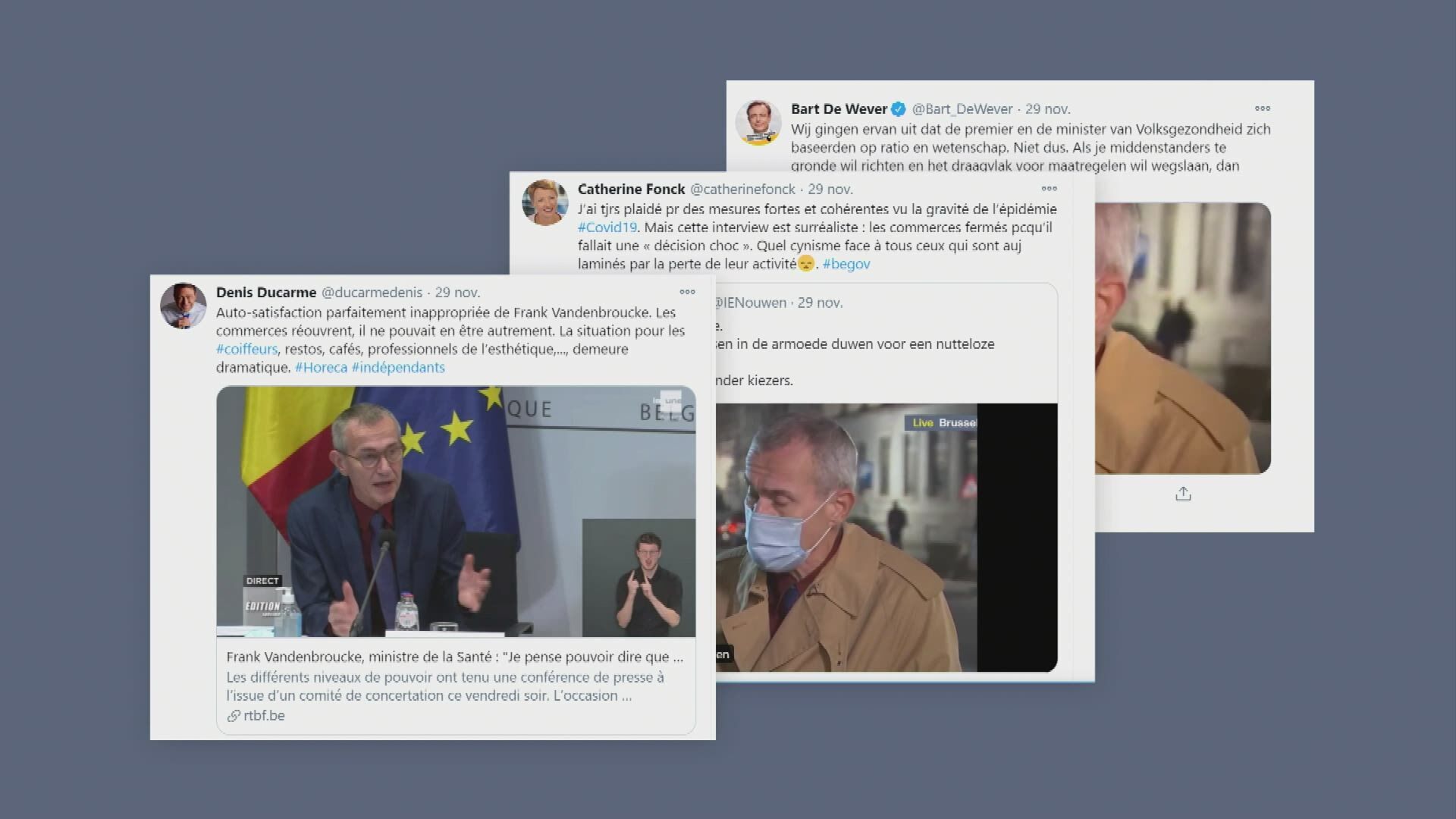Open more options on Catherine Fonck's tweet
The width and height of the screenshot is (1456, 819).
point(1050,189)
